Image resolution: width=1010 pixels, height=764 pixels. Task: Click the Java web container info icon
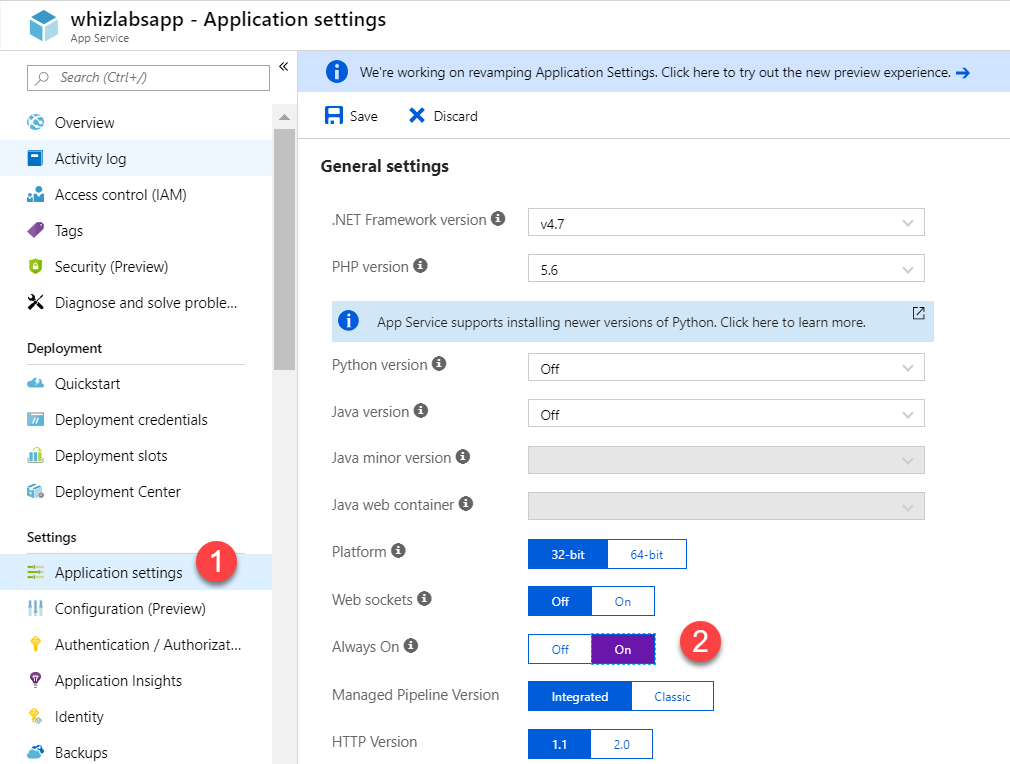point(466,504)
